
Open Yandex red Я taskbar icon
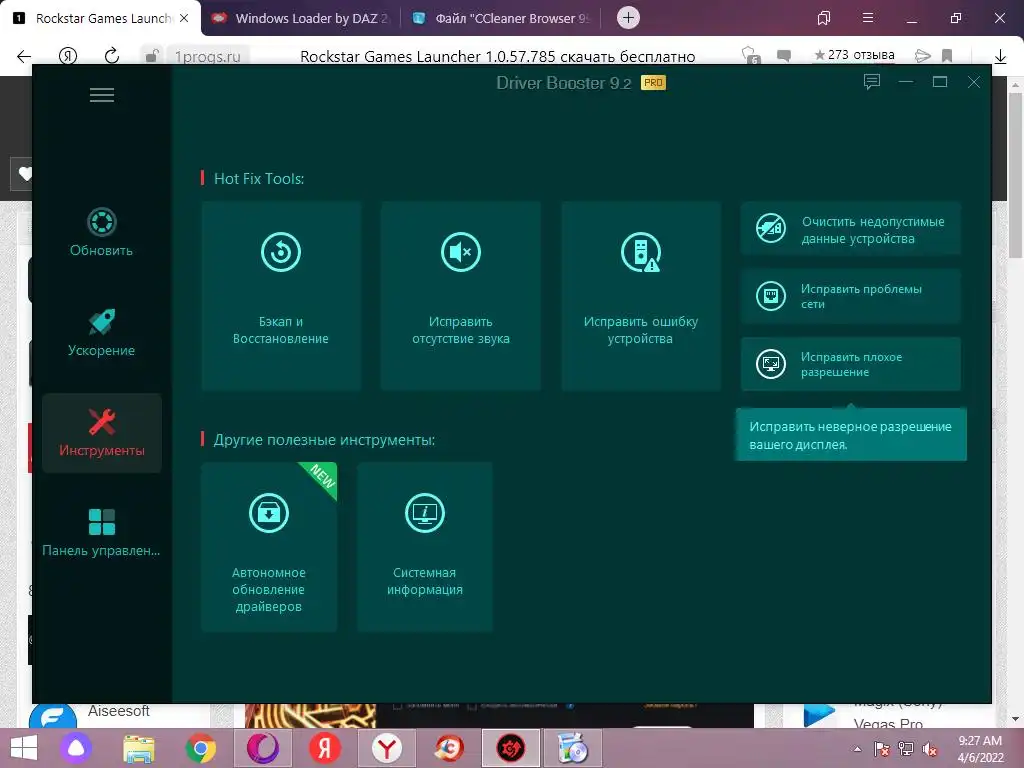pyautogui.click(x=325, y=748)
